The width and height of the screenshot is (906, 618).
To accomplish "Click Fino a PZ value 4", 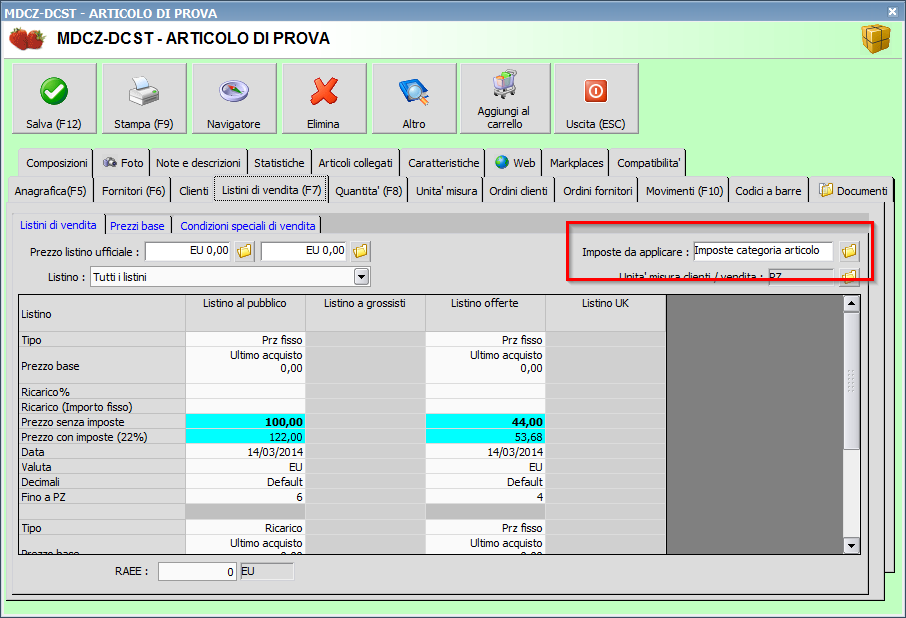I will coord(485,497).
